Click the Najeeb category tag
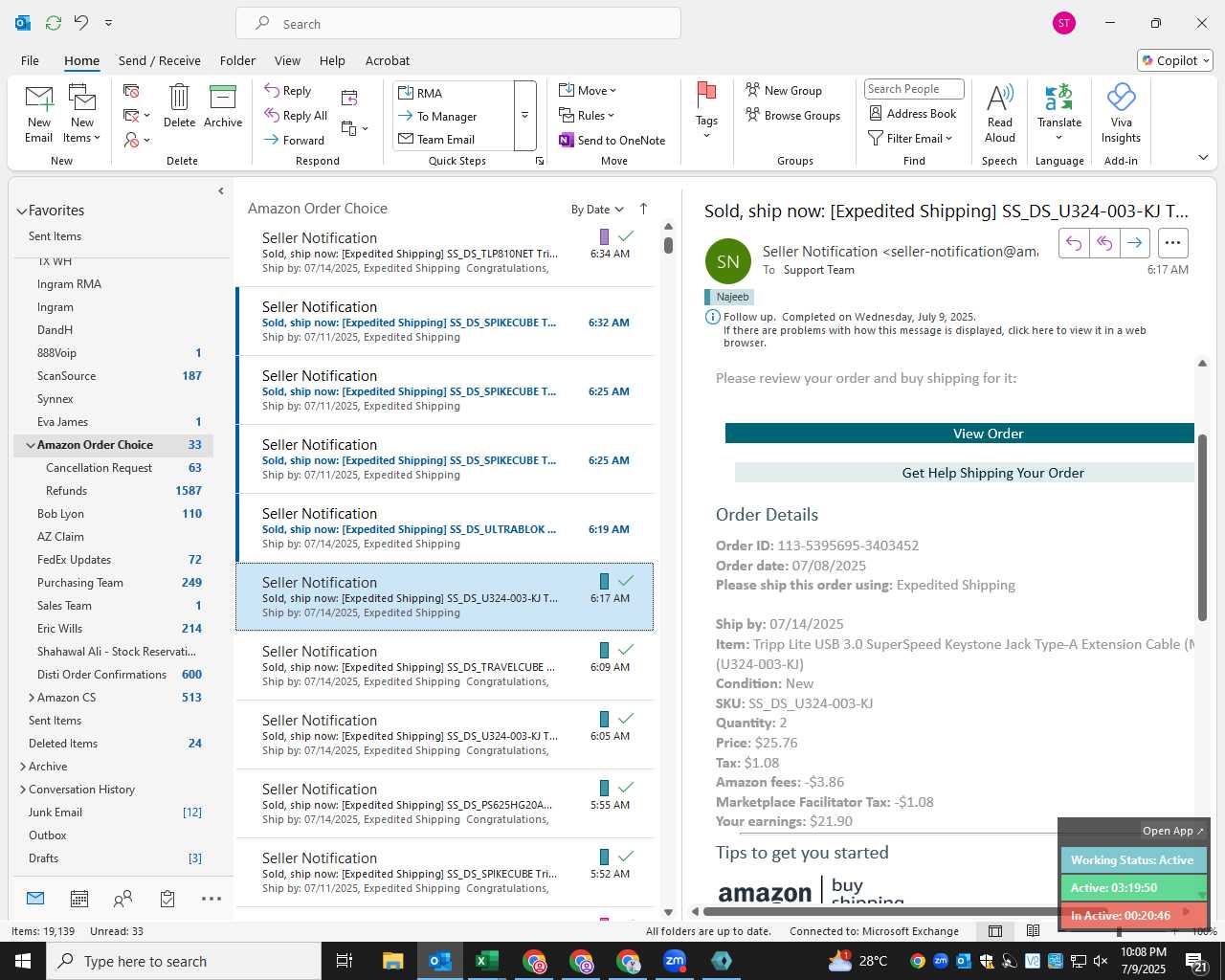Screen dimensions: 1225x980 coord(729,297)
